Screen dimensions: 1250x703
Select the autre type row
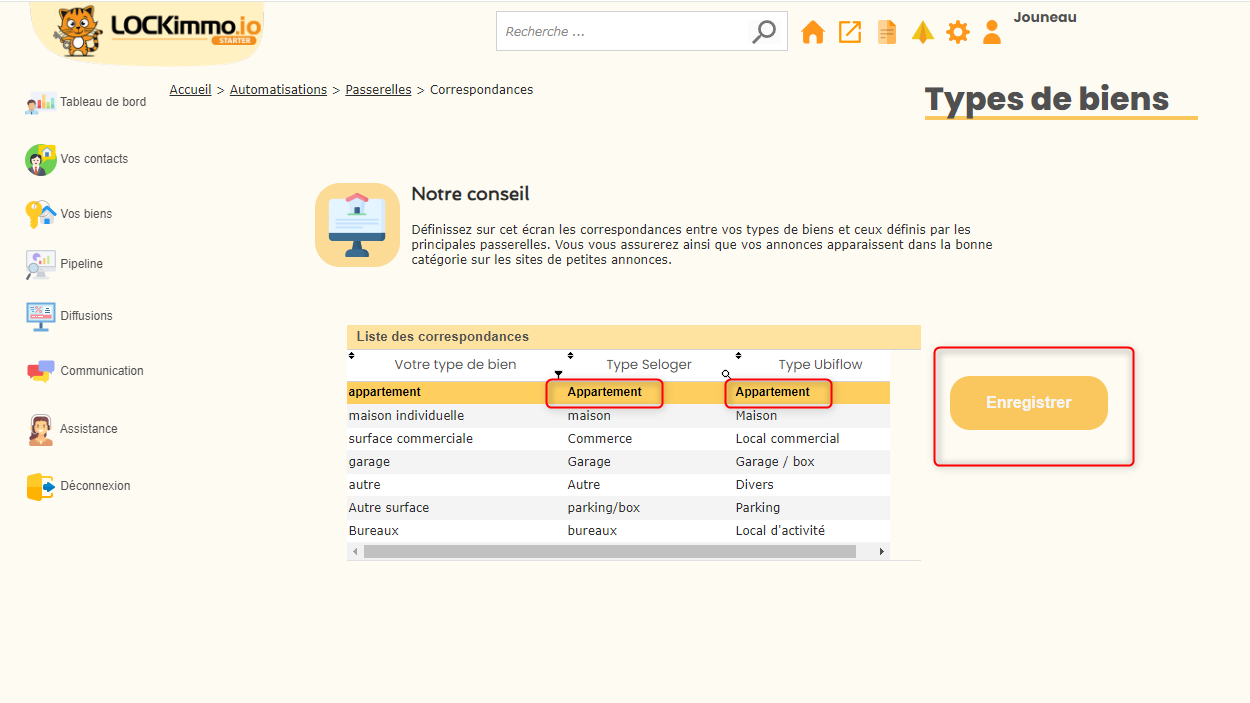618,485
